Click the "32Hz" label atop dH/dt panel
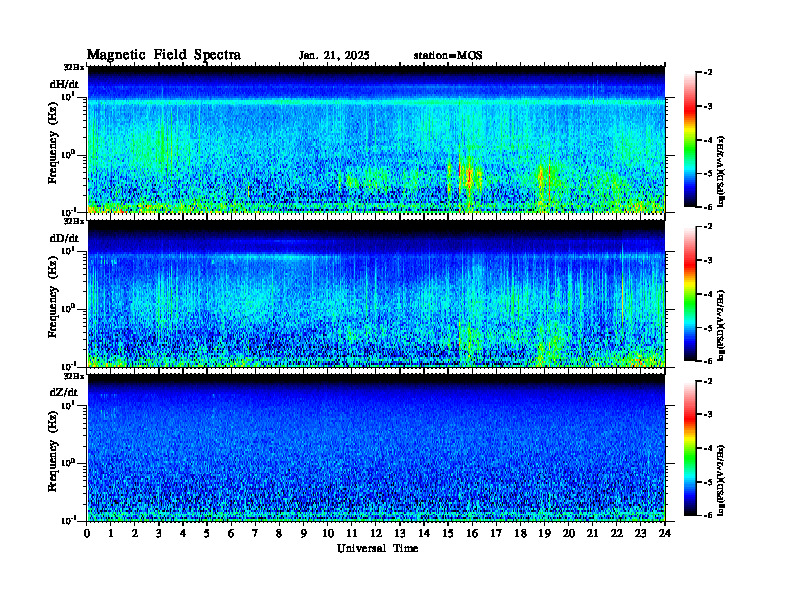792x612 pixels. coord(74,67)
